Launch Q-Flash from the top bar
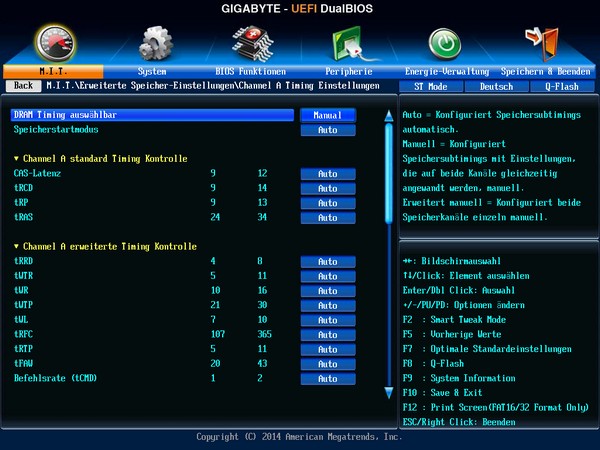600x450 pixels. tap(562, 86)
